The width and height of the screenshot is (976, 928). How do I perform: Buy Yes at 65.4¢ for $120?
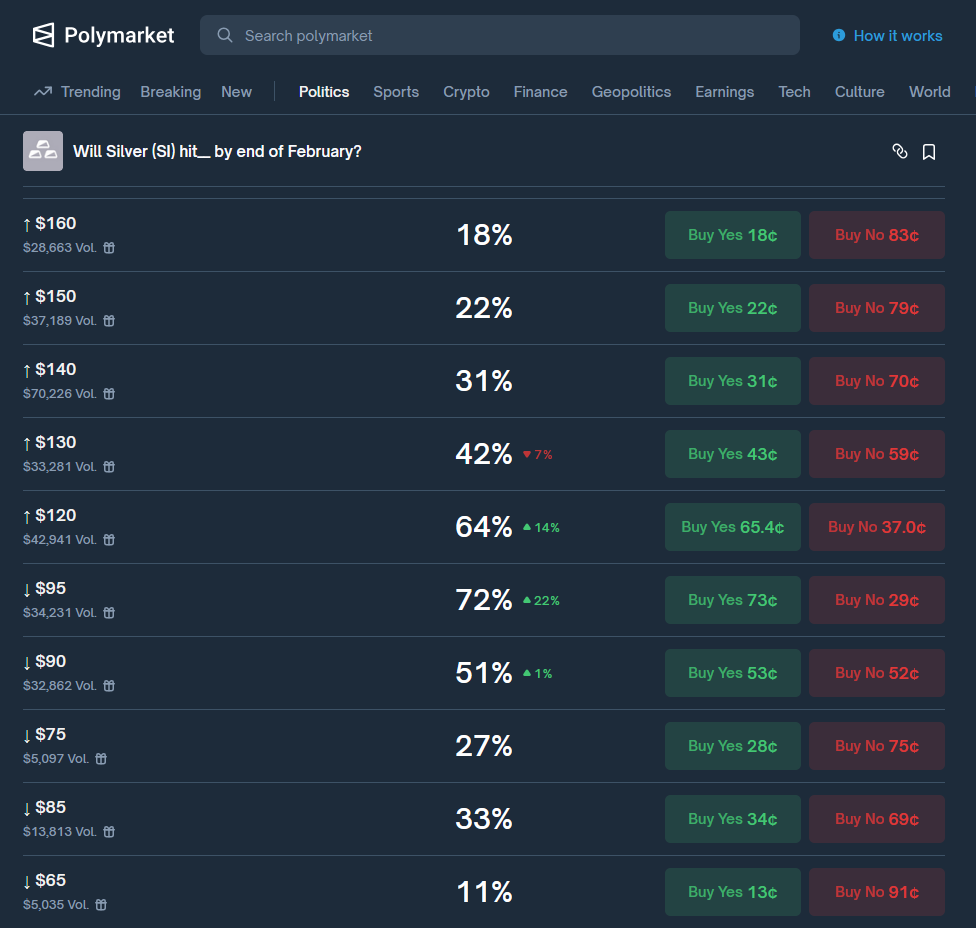(x=733, y=527)
